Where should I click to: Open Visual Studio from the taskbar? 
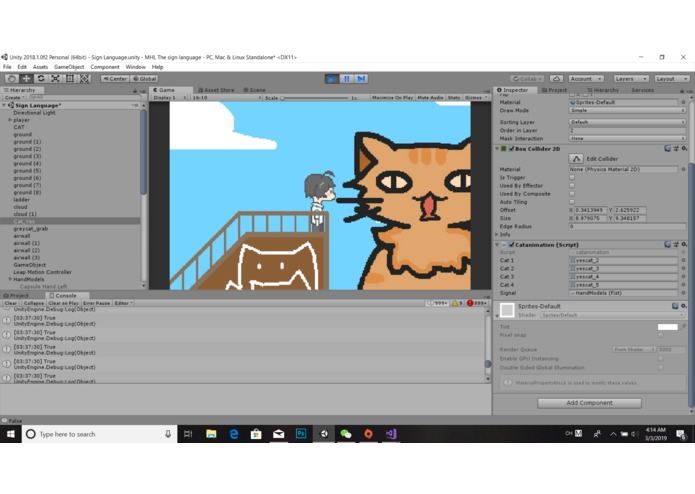(390, 434)
